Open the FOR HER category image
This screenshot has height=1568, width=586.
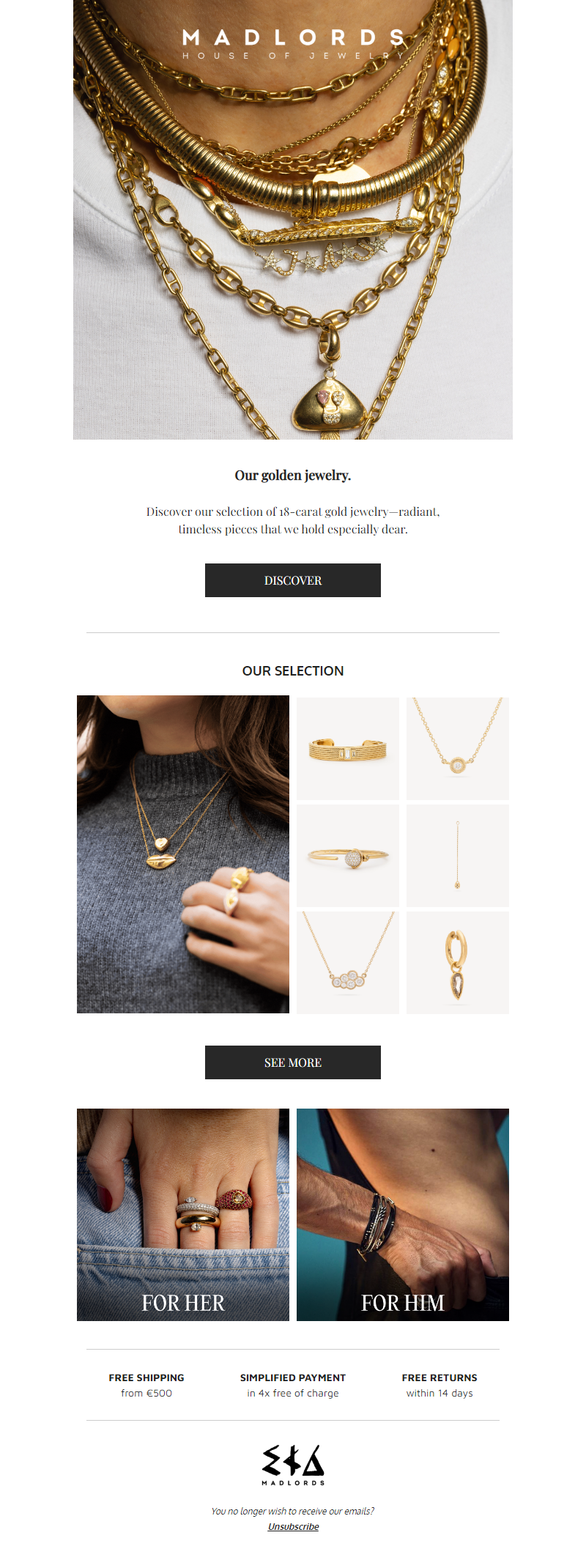(183, 1215)
